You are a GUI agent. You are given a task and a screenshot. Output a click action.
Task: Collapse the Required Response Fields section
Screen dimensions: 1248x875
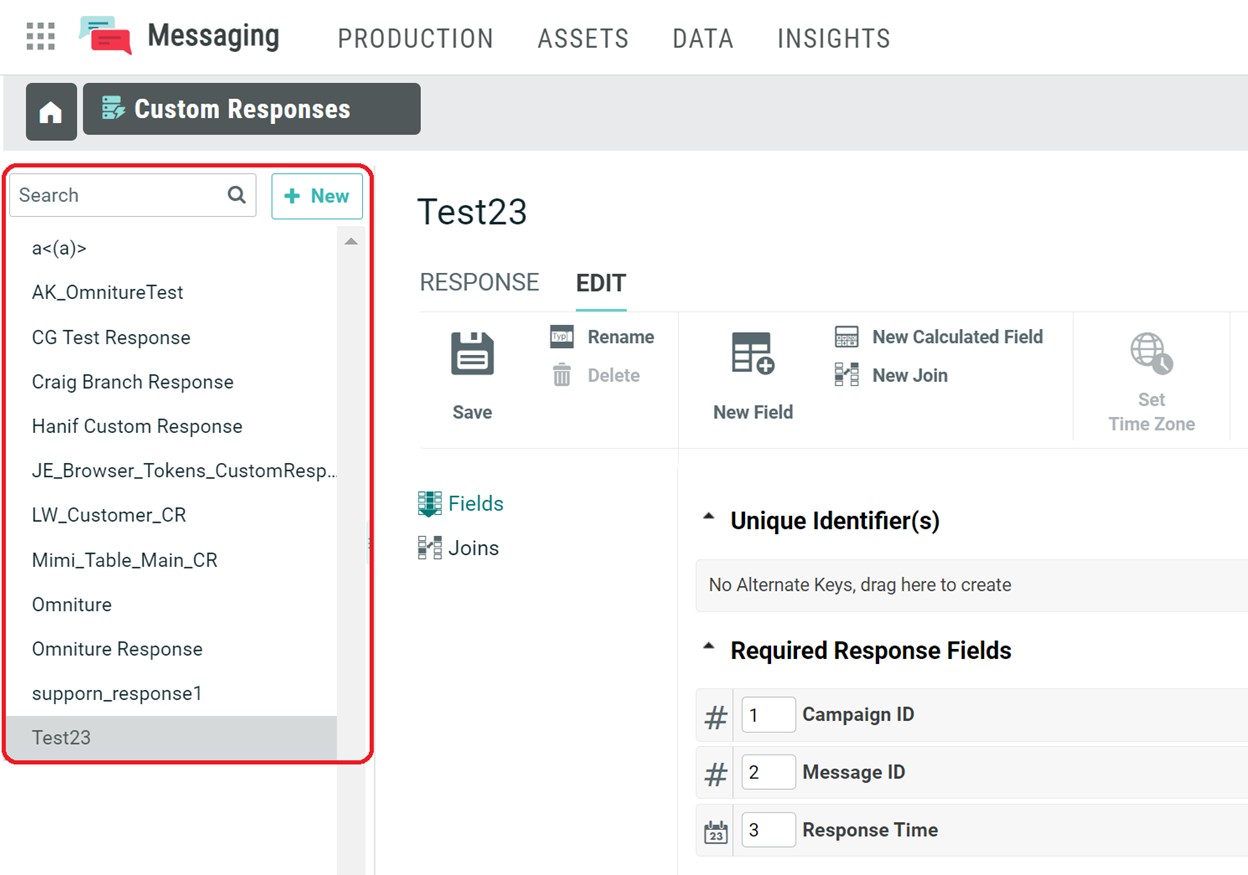pyautogui.click(x=709, y=649)
